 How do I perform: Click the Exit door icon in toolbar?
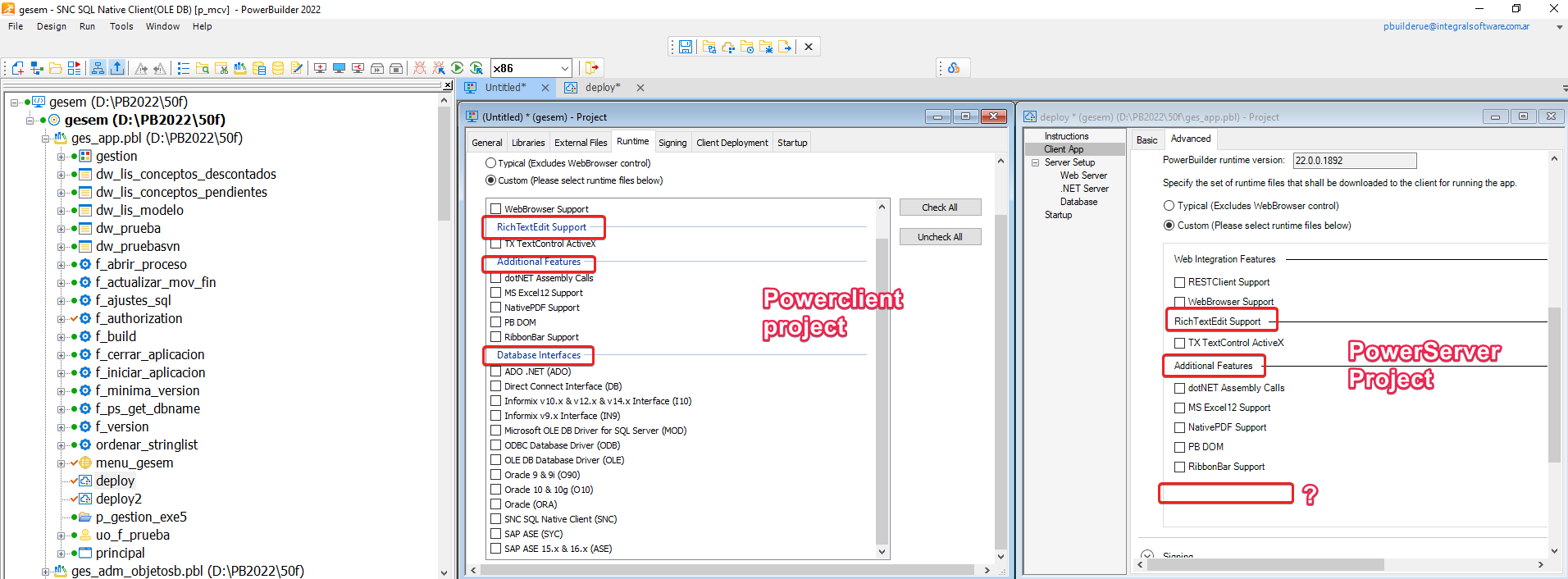(x=592, y=68)
